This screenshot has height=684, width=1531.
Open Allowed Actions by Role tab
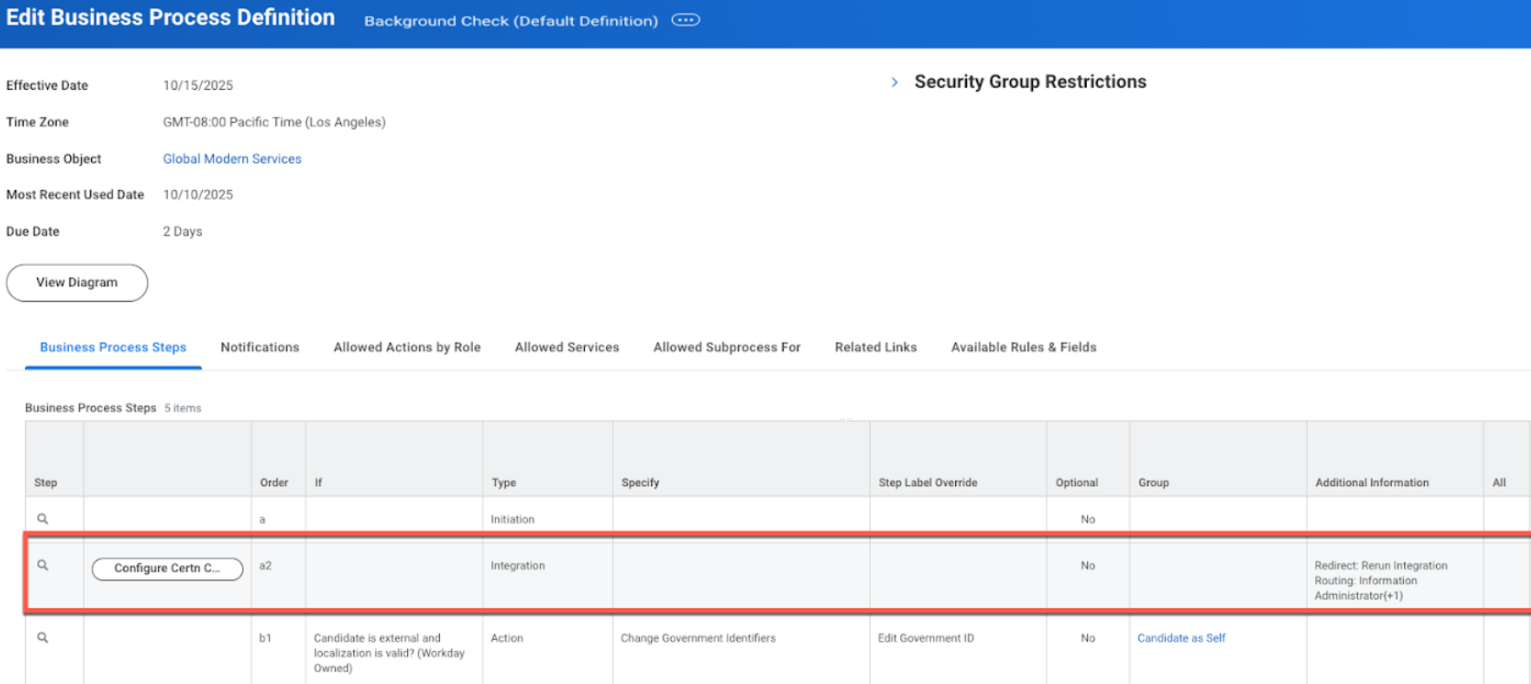click(407, 347)
